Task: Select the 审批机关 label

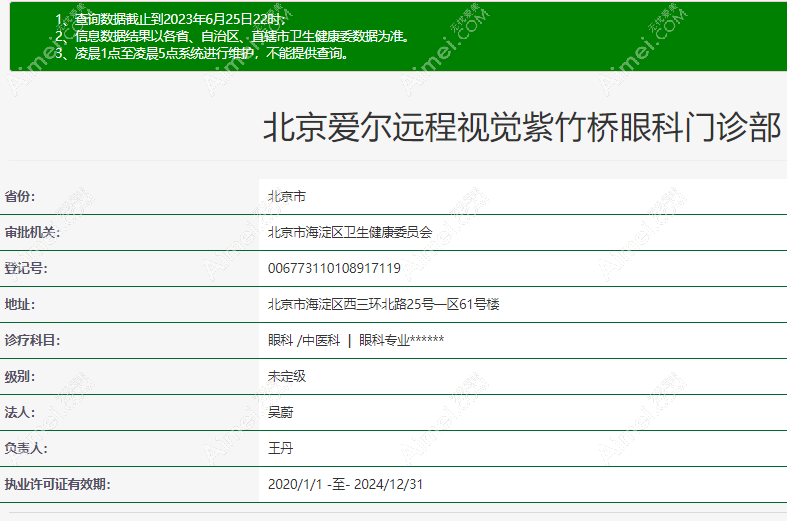Action: (32, 232)
